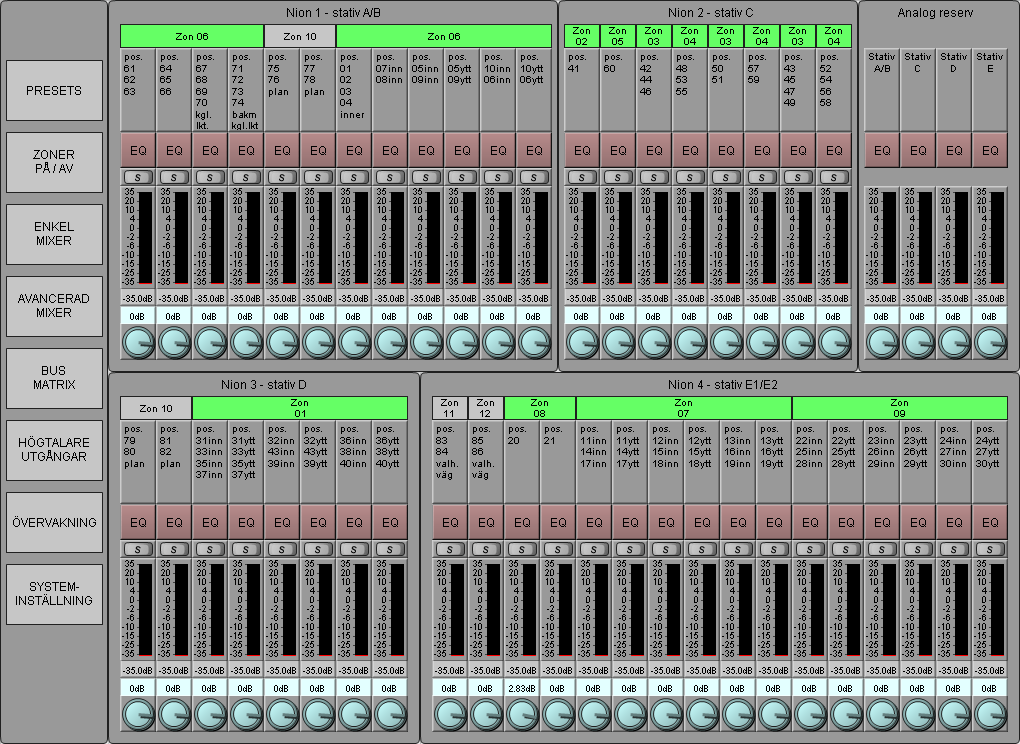The width and height of the screenshot is (1020, 744).
Task: Open the ÖVERVAKNING page
Action: point(54,522)
